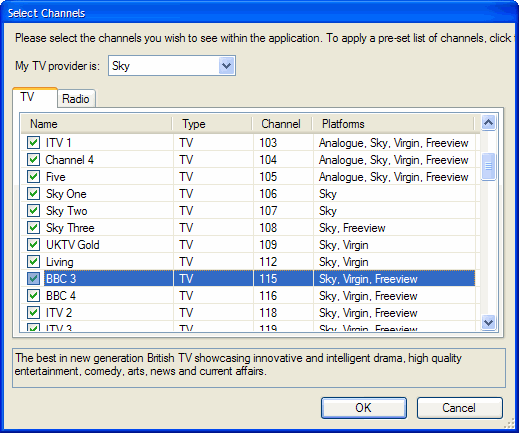
Task: Select the ITV 1 row name
Action: click(59, 143)
